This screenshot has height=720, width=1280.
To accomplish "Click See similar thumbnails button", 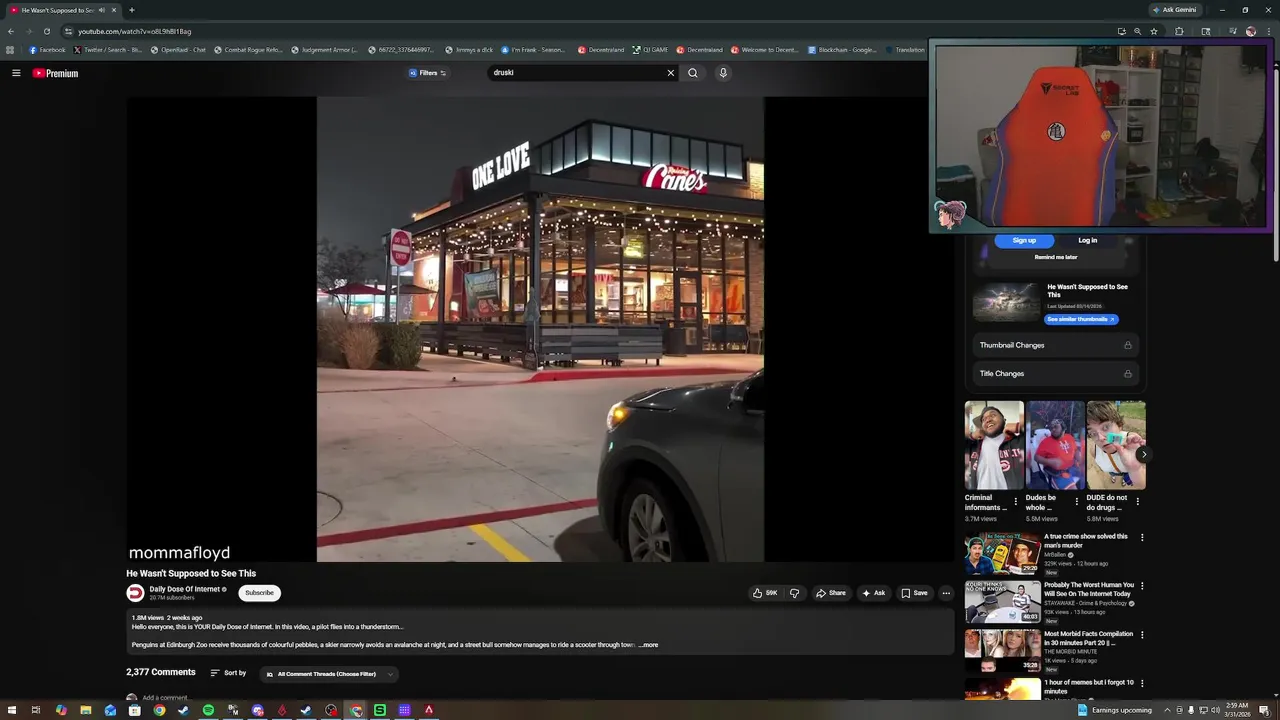I will 1081,319.
